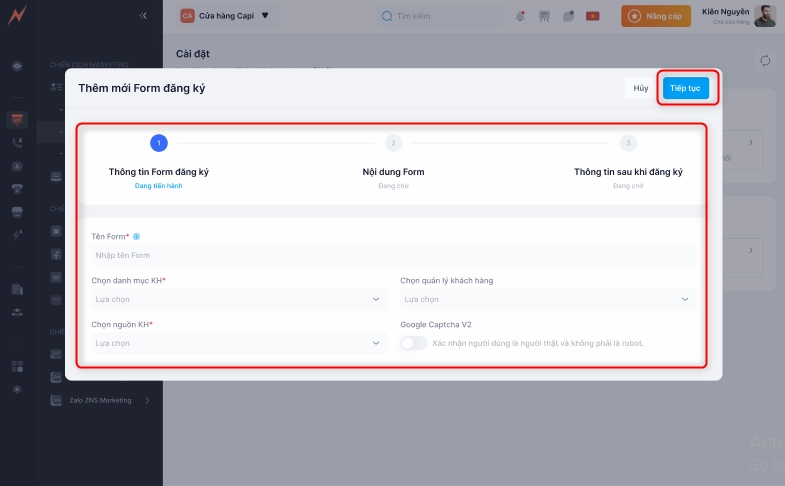Select step 3 Thông tin sau khi đăng ký
Screen dimensions: 785x486
pyautogui.click(x=627, y=143)
